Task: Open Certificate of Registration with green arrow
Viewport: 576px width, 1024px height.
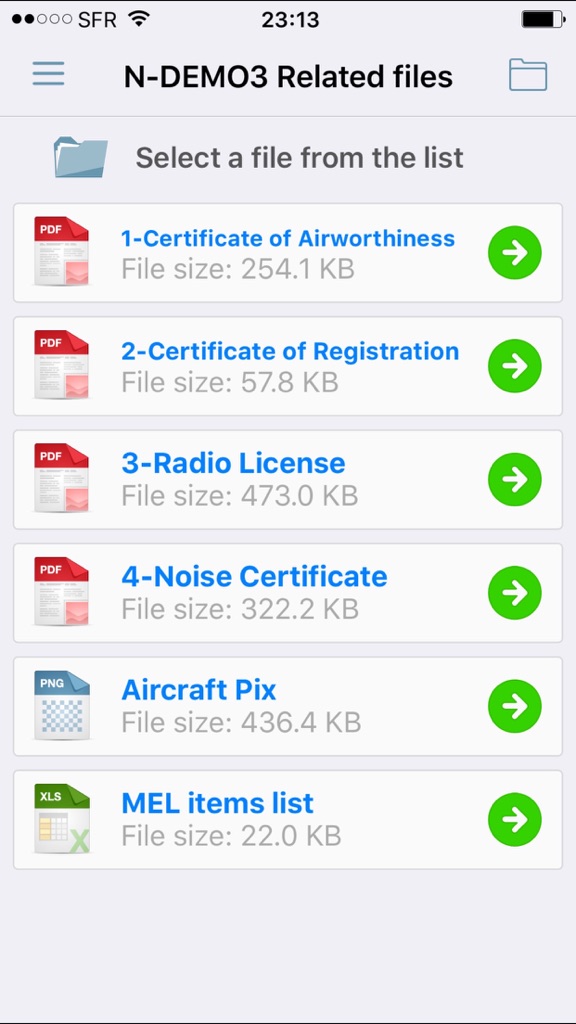Action: [x=515, y=366]
